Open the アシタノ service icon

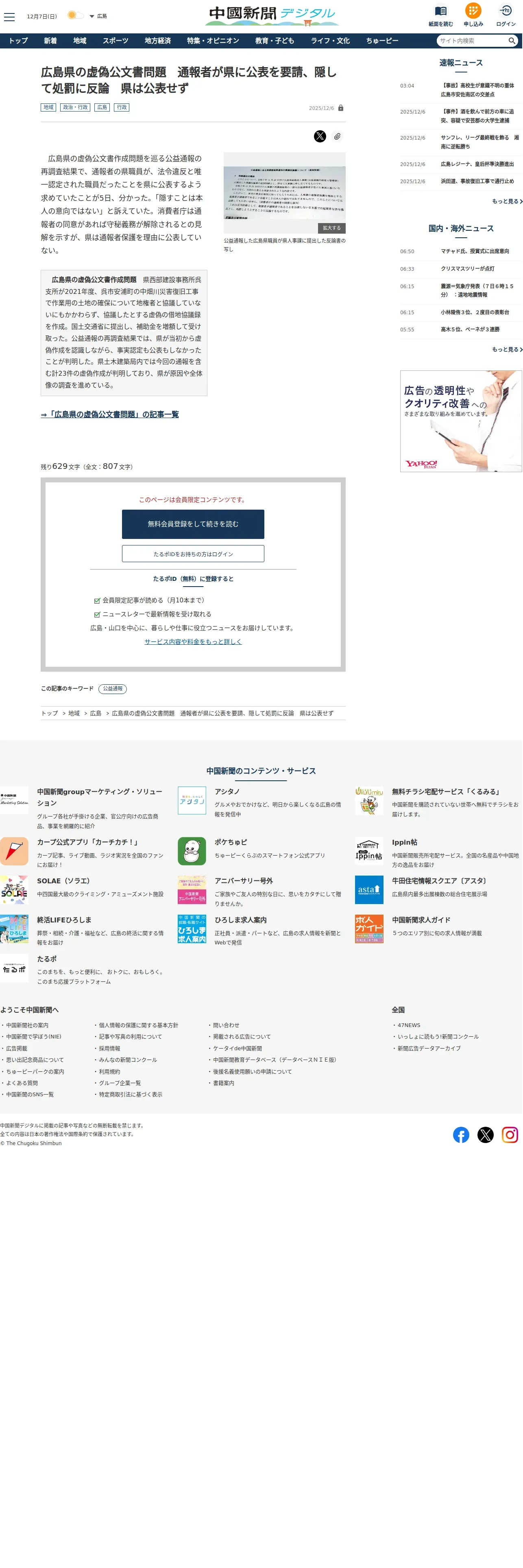point(192,801)
